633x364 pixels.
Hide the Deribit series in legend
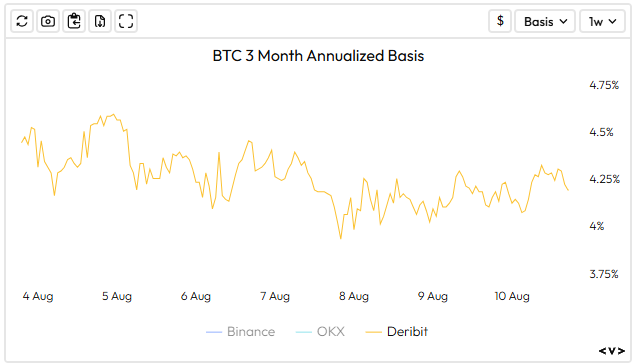pos(396,332)
